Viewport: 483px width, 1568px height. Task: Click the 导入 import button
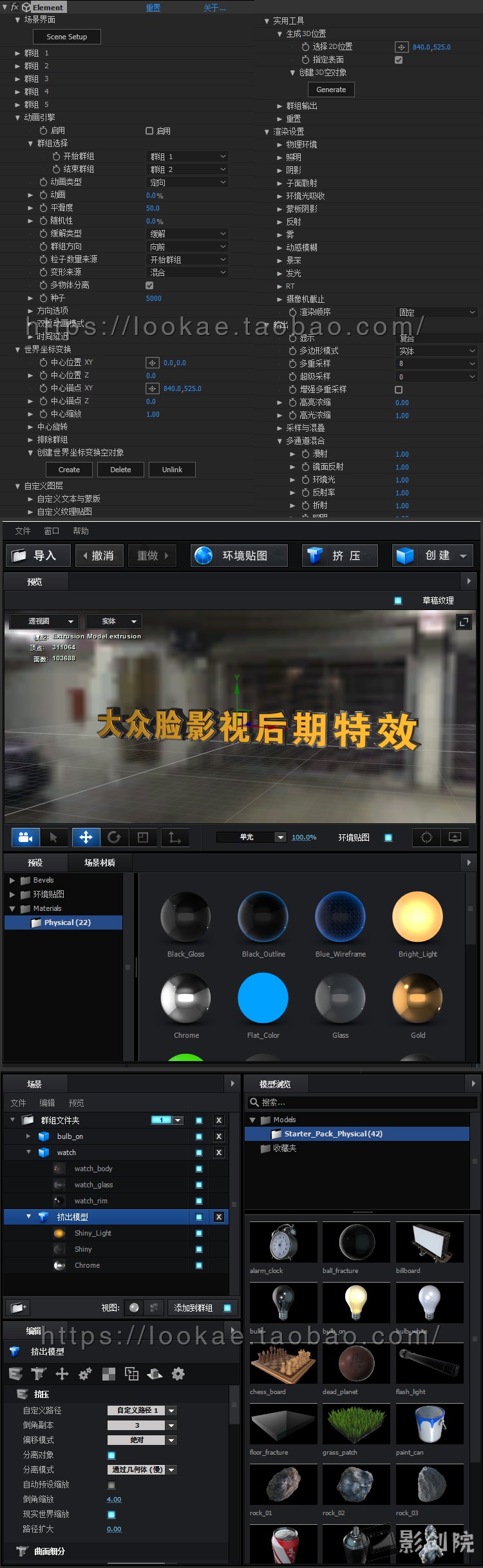tap(37, 555)
